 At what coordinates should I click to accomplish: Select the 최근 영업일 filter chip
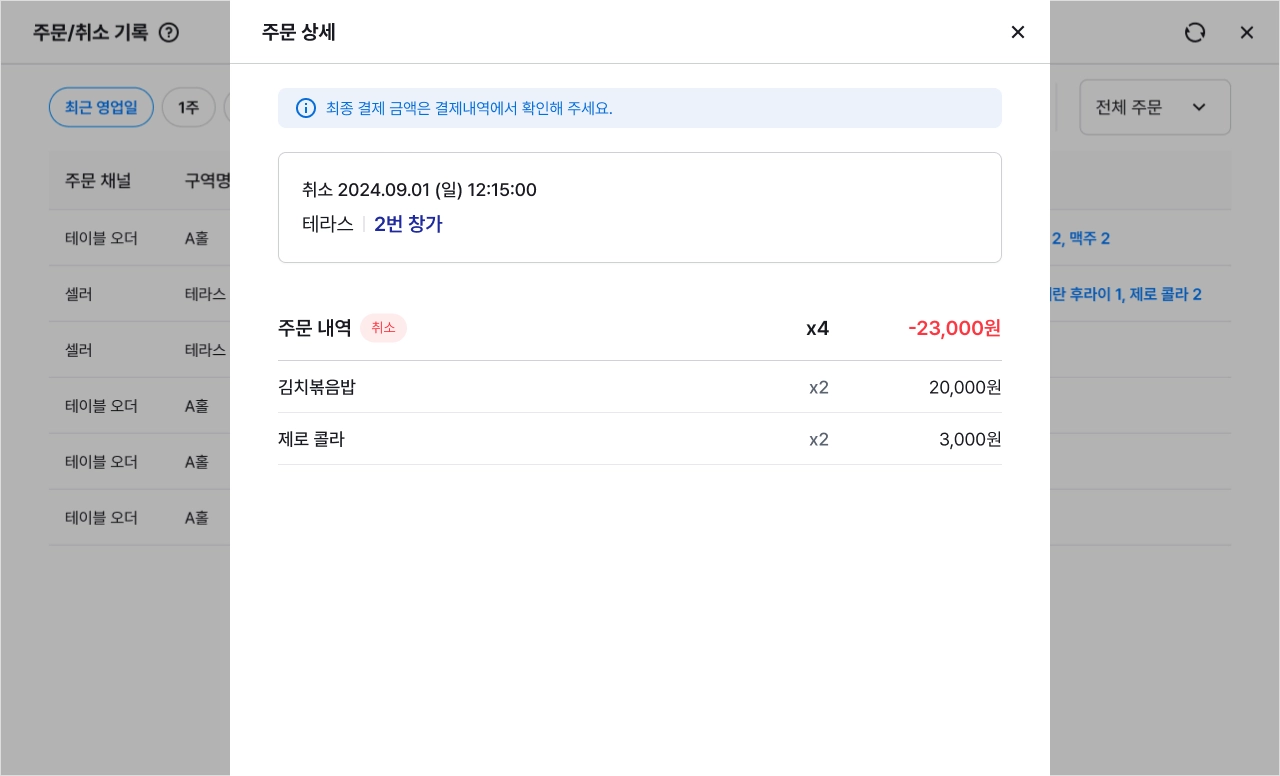pos(101,107)
